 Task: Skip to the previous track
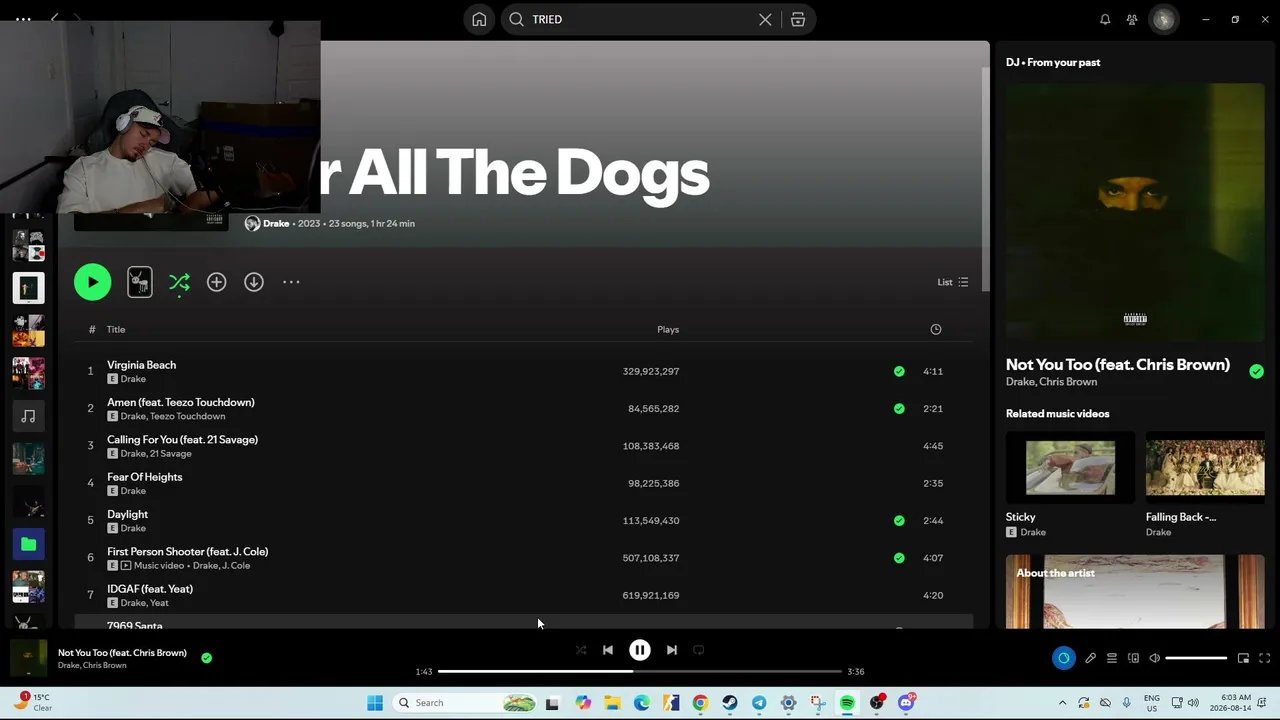pyautogui.click(x=608, y=650)
